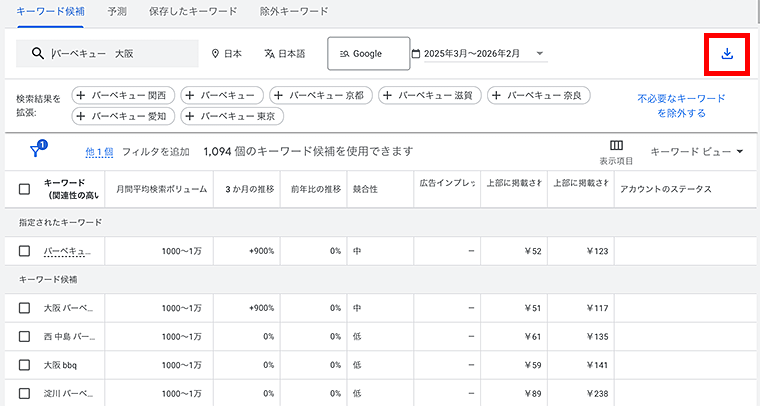This screenshot has height=406, width=760.
Task: Click the underlined keyword バーベキュ...
Action: tap(67, 251)
